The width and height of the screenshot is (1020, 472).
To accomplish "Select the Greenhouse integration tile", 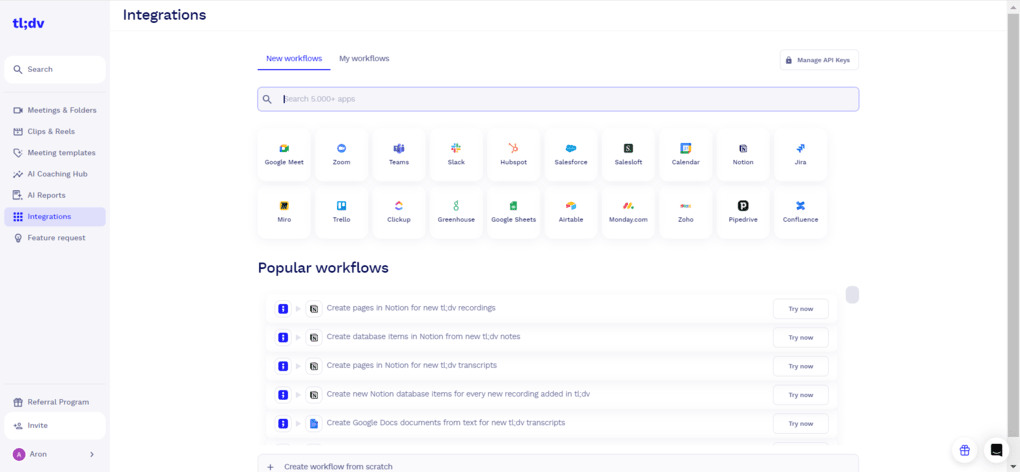I will click(x=456, y=213).
